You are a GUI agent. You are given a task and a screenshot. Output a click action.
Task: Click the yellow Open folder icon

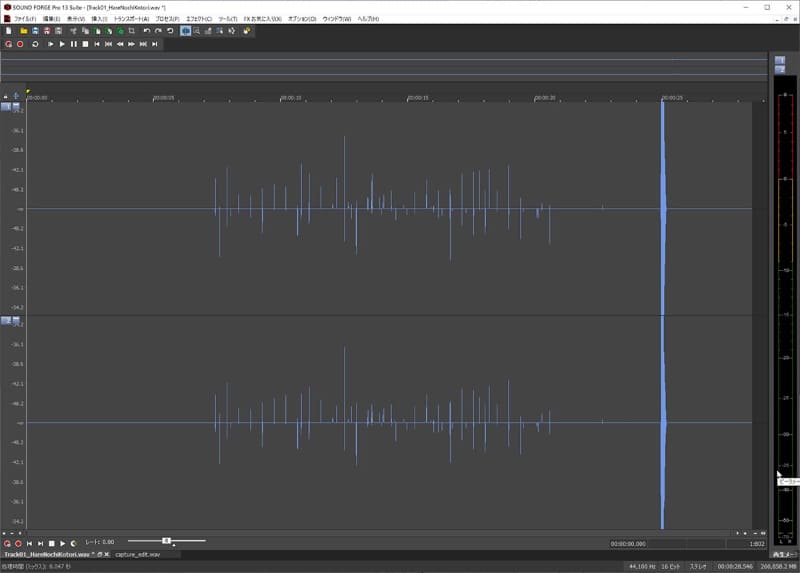(23, 31)
